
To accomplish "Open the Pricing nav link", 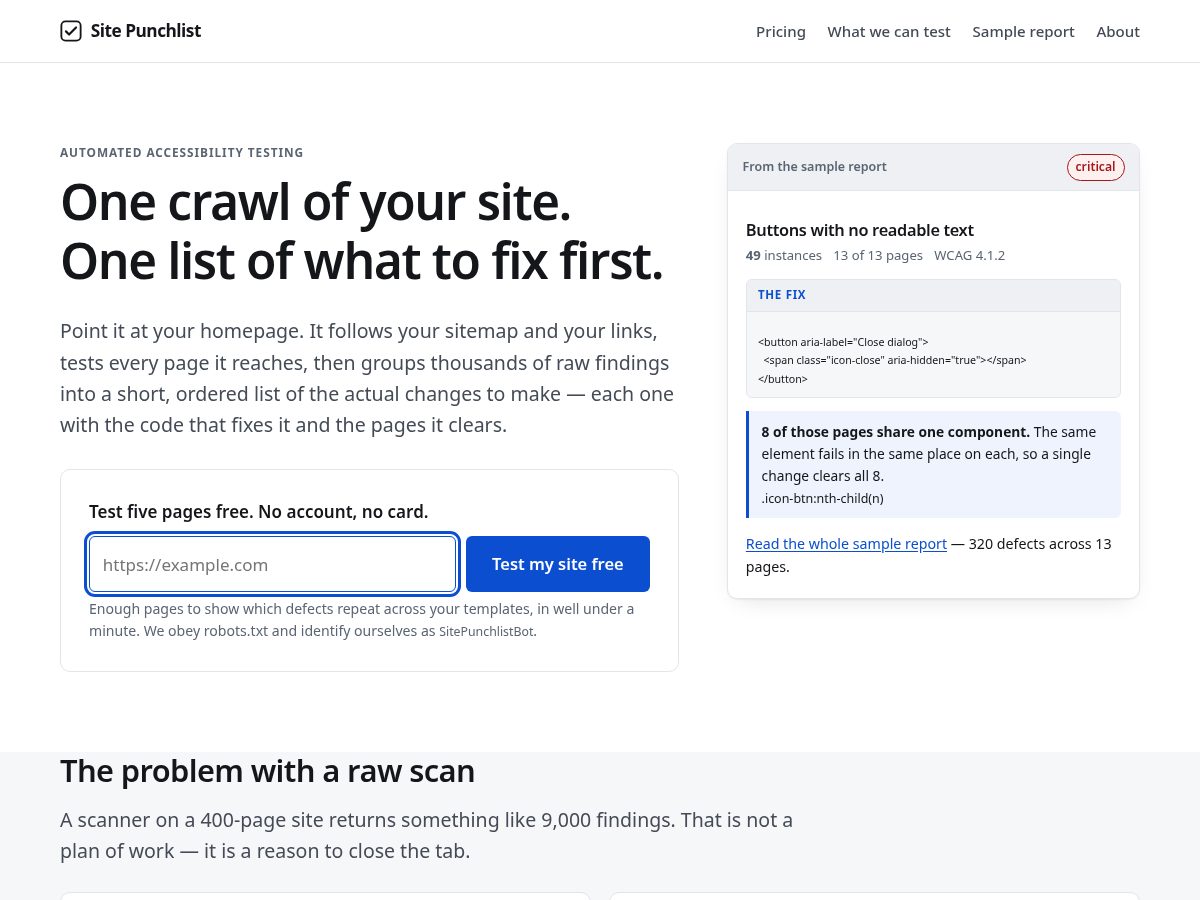I will point(781,32).
